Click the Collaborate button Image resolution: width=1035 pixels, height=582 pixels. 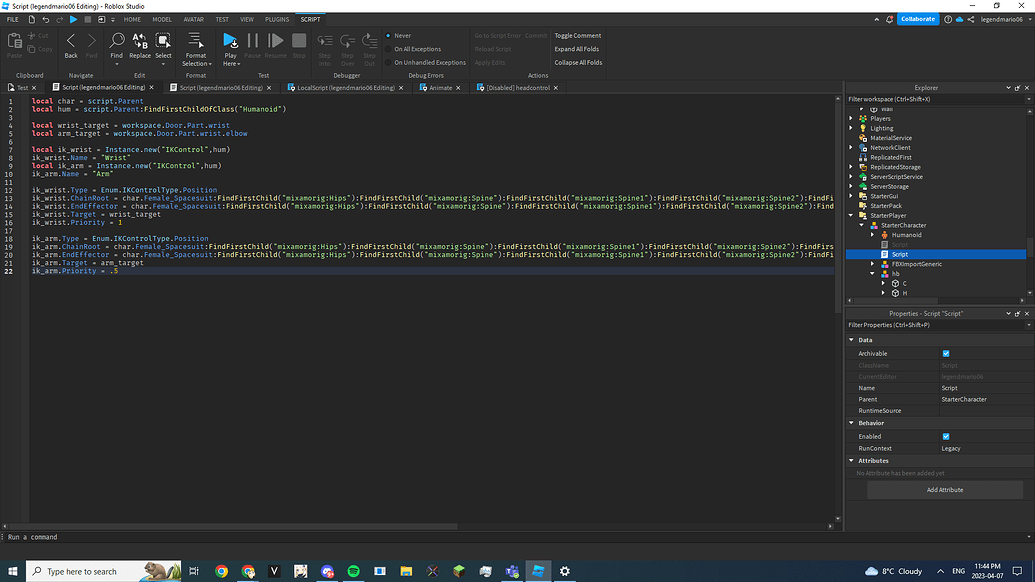[x=917, y=17]
